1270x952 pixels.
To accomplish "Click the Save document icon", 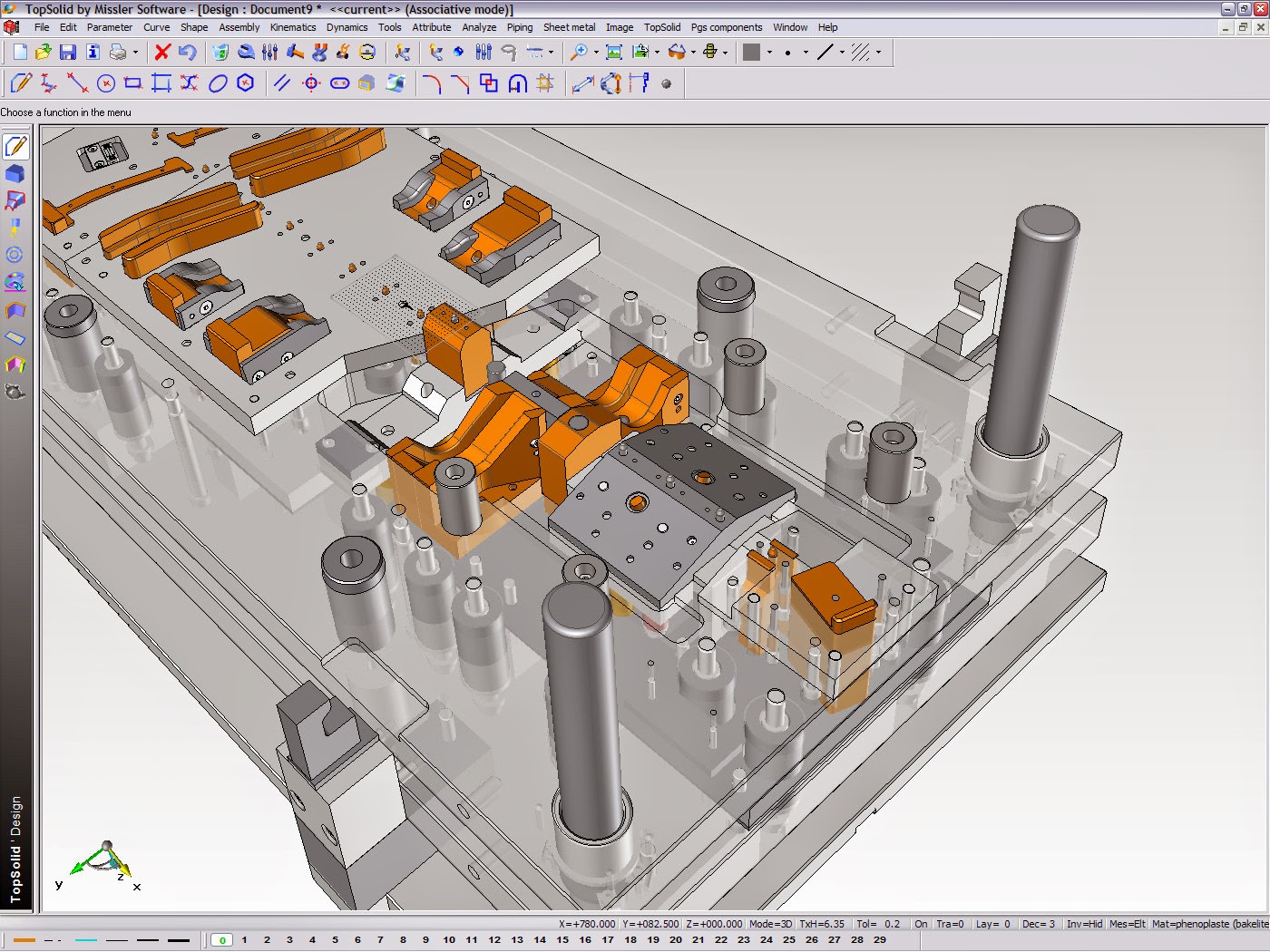I will [66, 53].
